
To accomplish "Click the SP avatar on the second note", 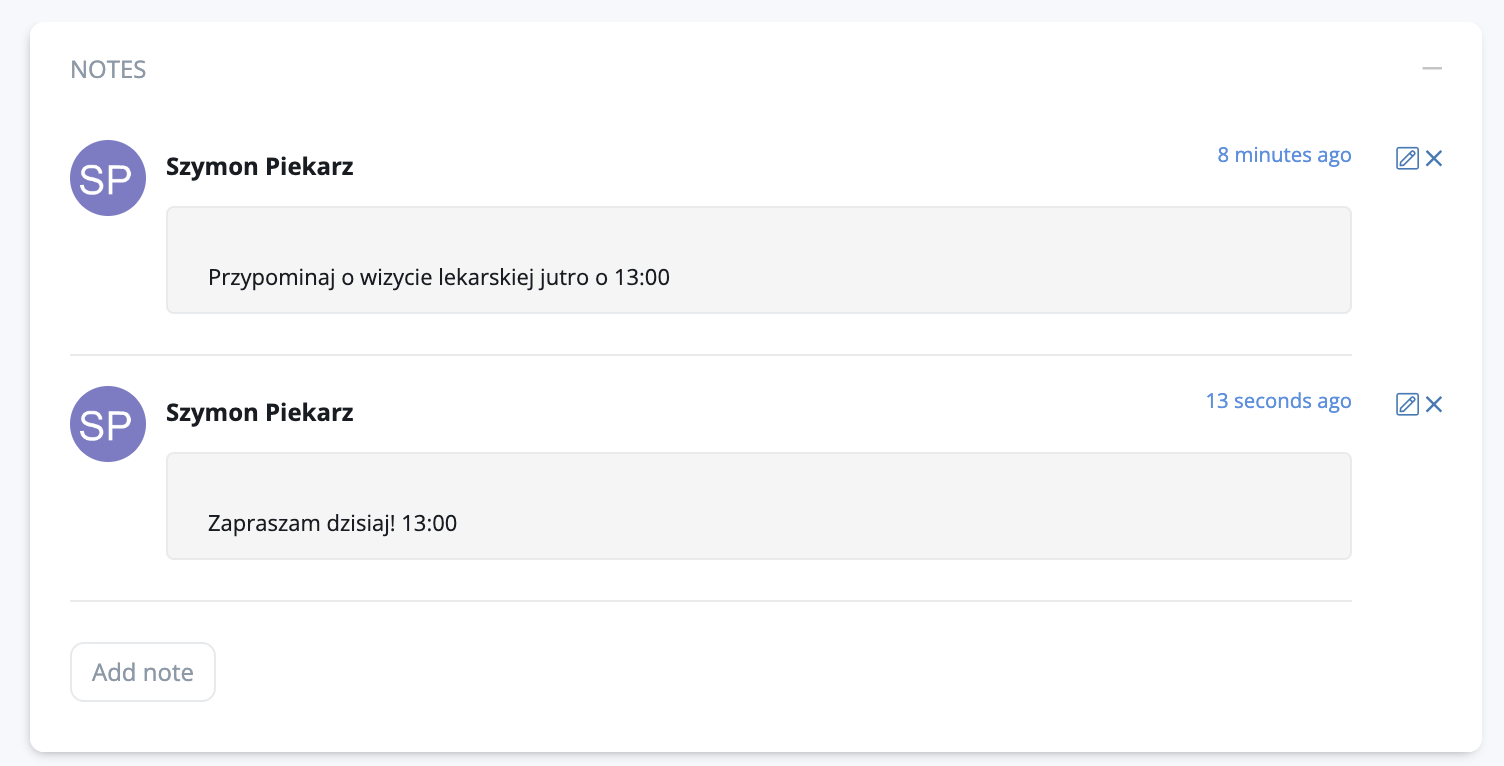I will pos(108,424).
